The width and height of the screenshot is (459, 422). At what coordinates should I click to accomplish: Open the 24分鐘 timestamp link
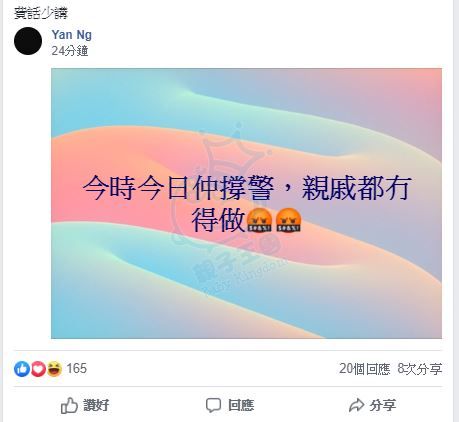[x=70, y=51]
